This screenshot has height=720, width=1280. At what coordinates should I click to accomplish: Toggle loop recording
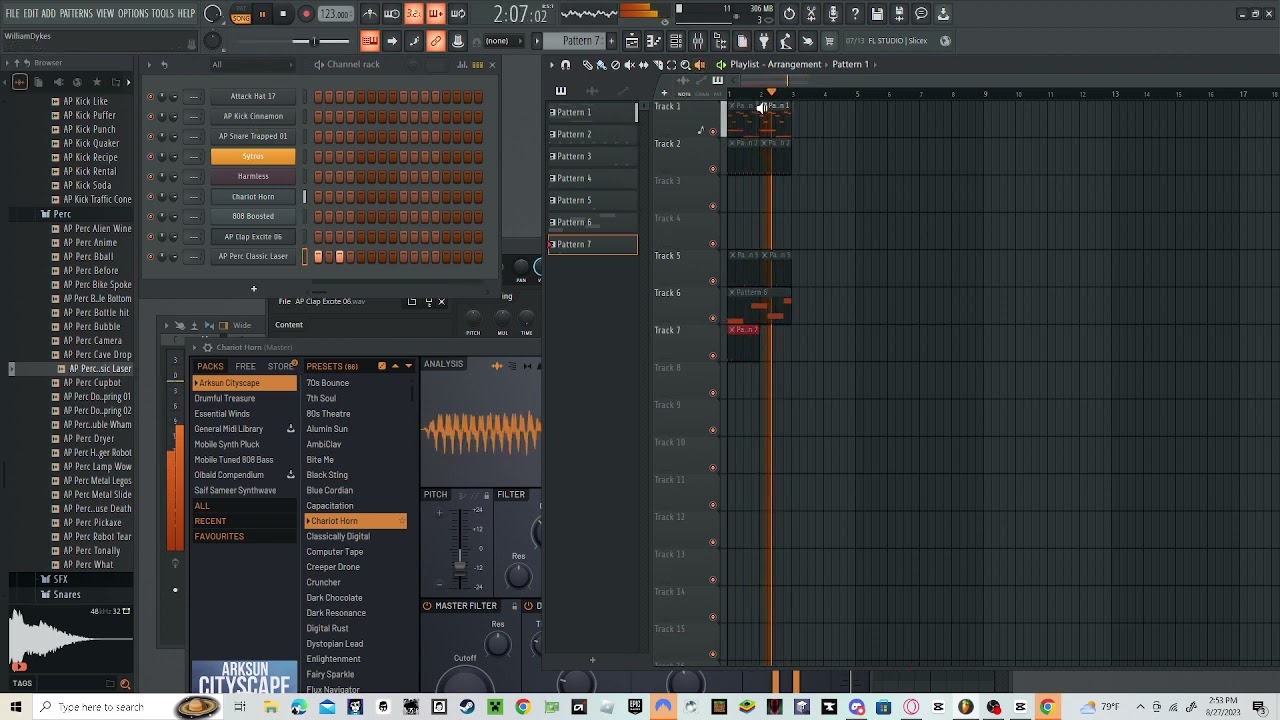[x=458, y=14]
